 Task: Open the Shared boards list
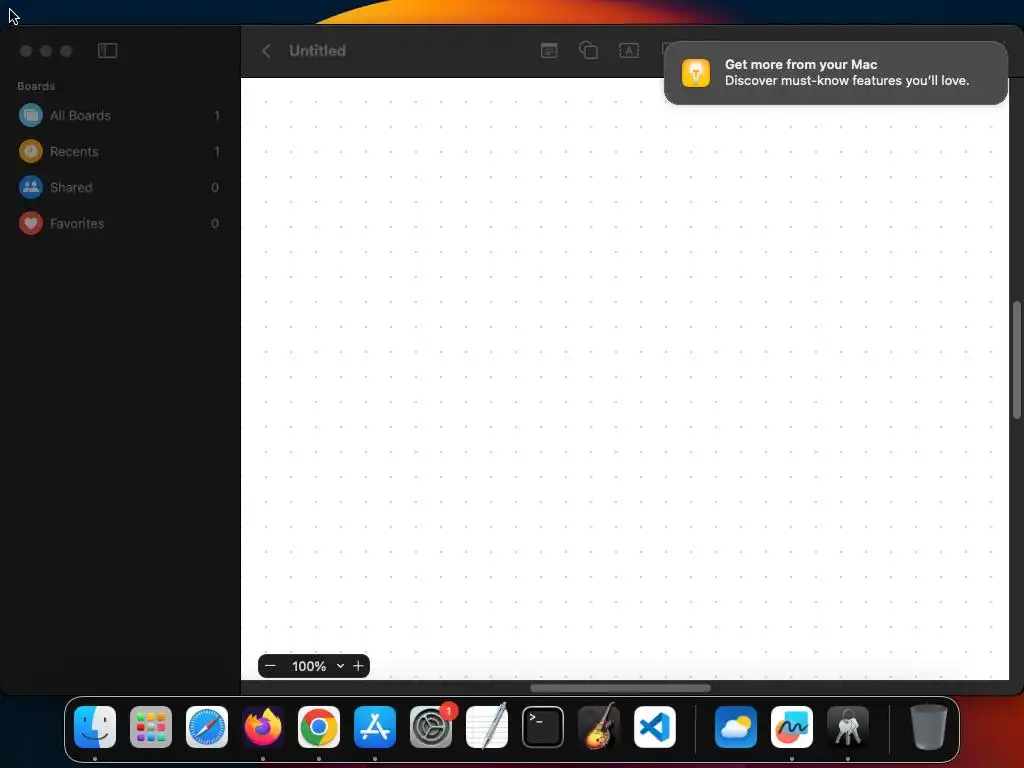click(x=120, y=187)
